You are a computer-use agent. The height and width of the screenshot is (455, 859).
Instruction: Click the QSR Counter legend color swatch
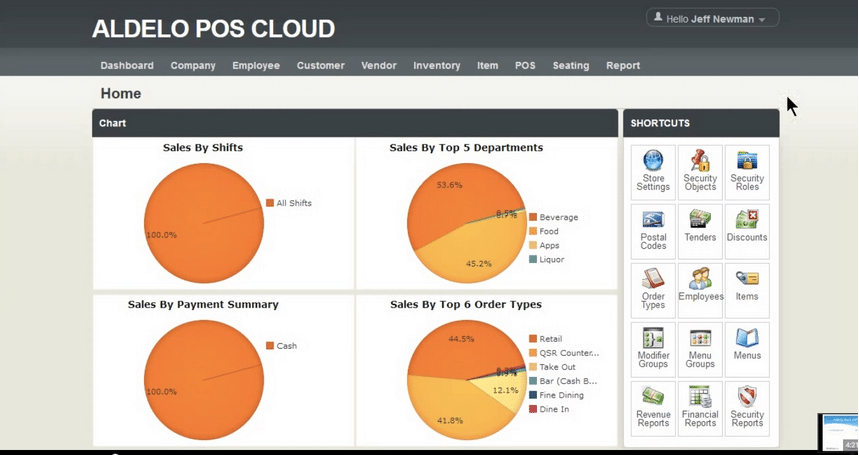pos(533,353)
